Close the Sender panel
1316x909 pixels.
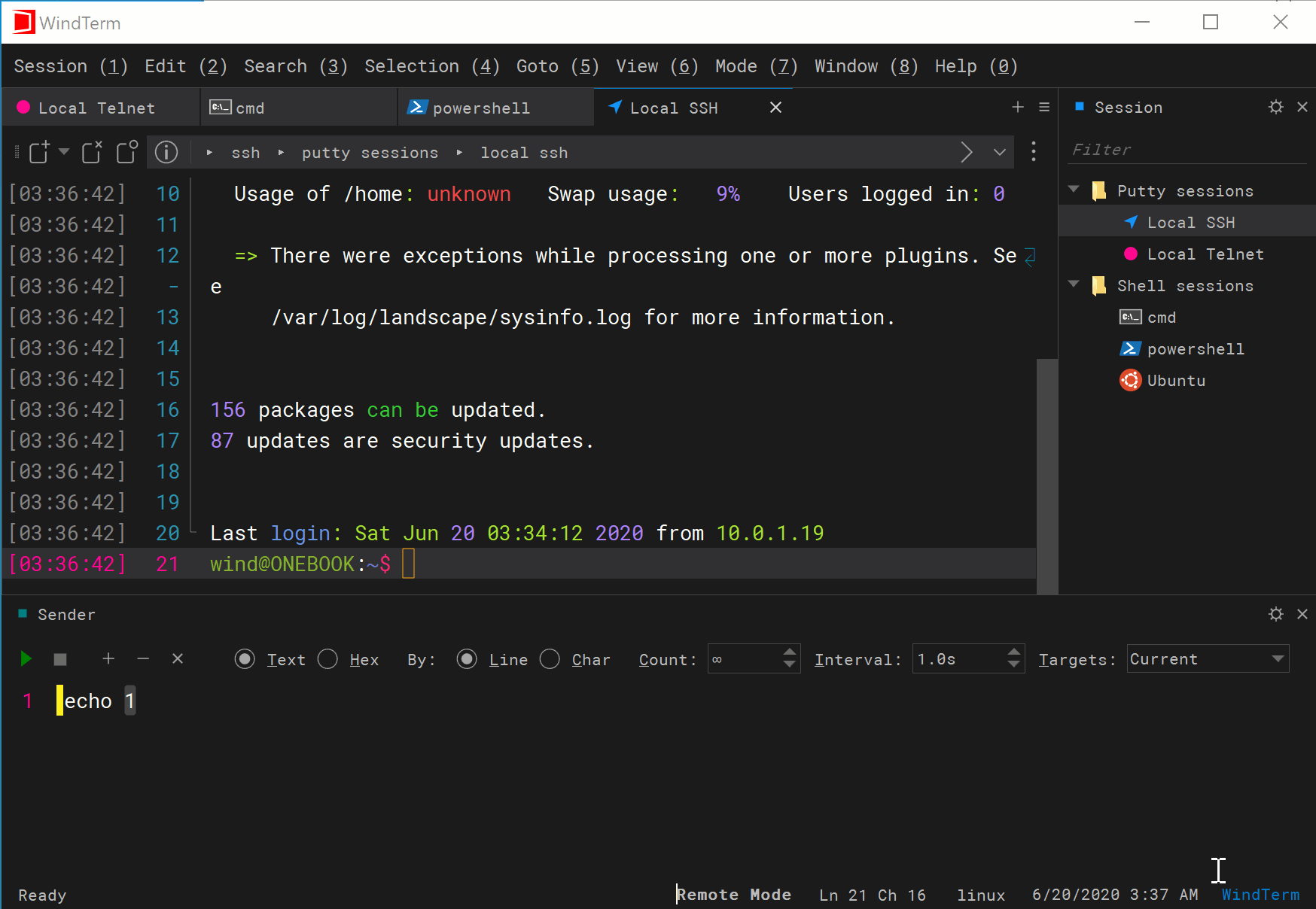(1302, 614)
